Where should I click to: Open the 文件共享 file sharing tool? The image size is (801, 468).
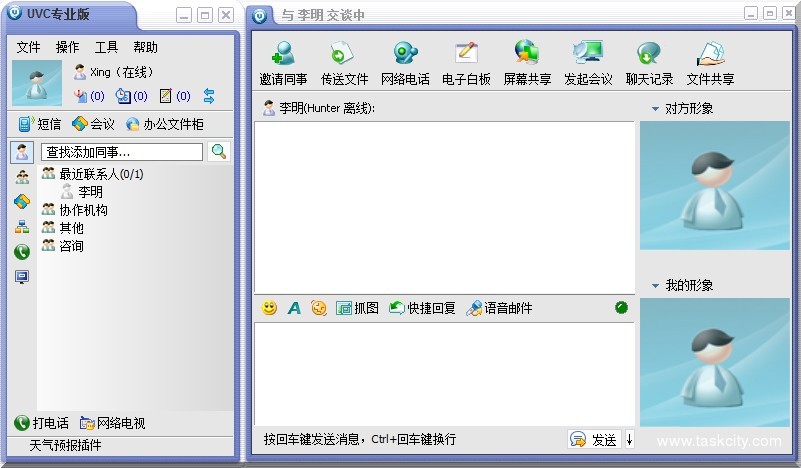pos(710,63)
